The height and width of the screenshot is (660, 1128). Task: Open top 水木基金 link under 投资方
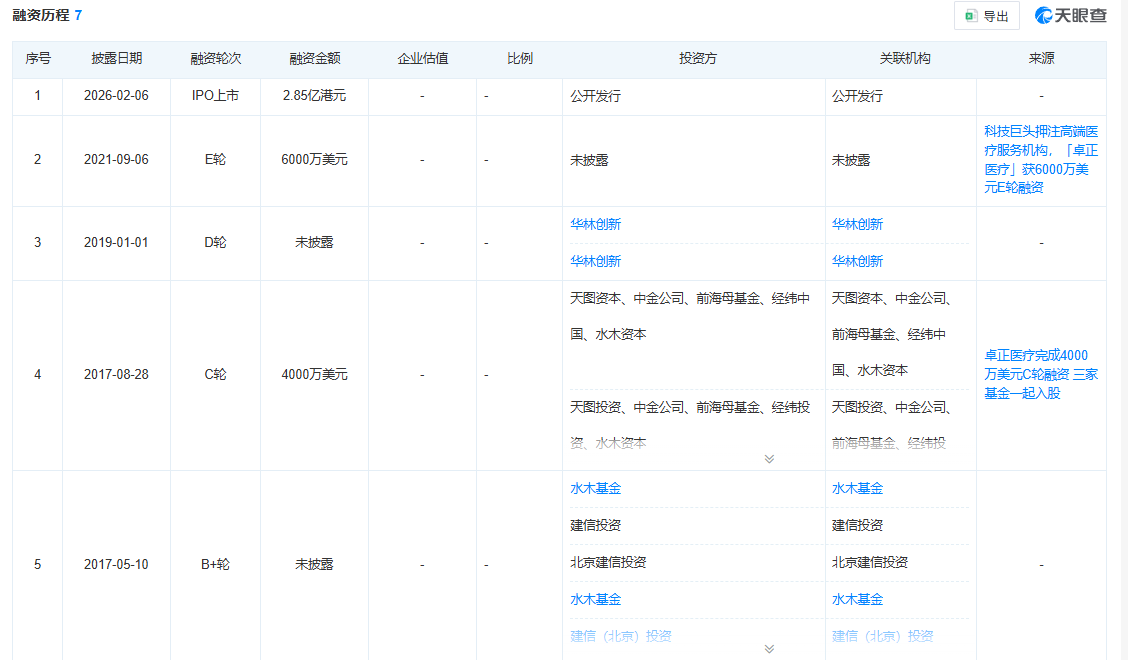596,488
